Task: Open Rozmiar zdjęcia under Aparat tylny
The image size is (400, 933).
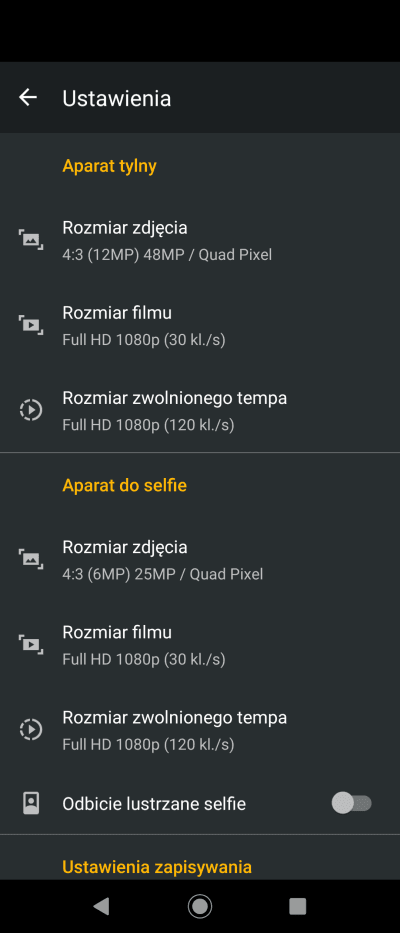Action: click(200, 240)
